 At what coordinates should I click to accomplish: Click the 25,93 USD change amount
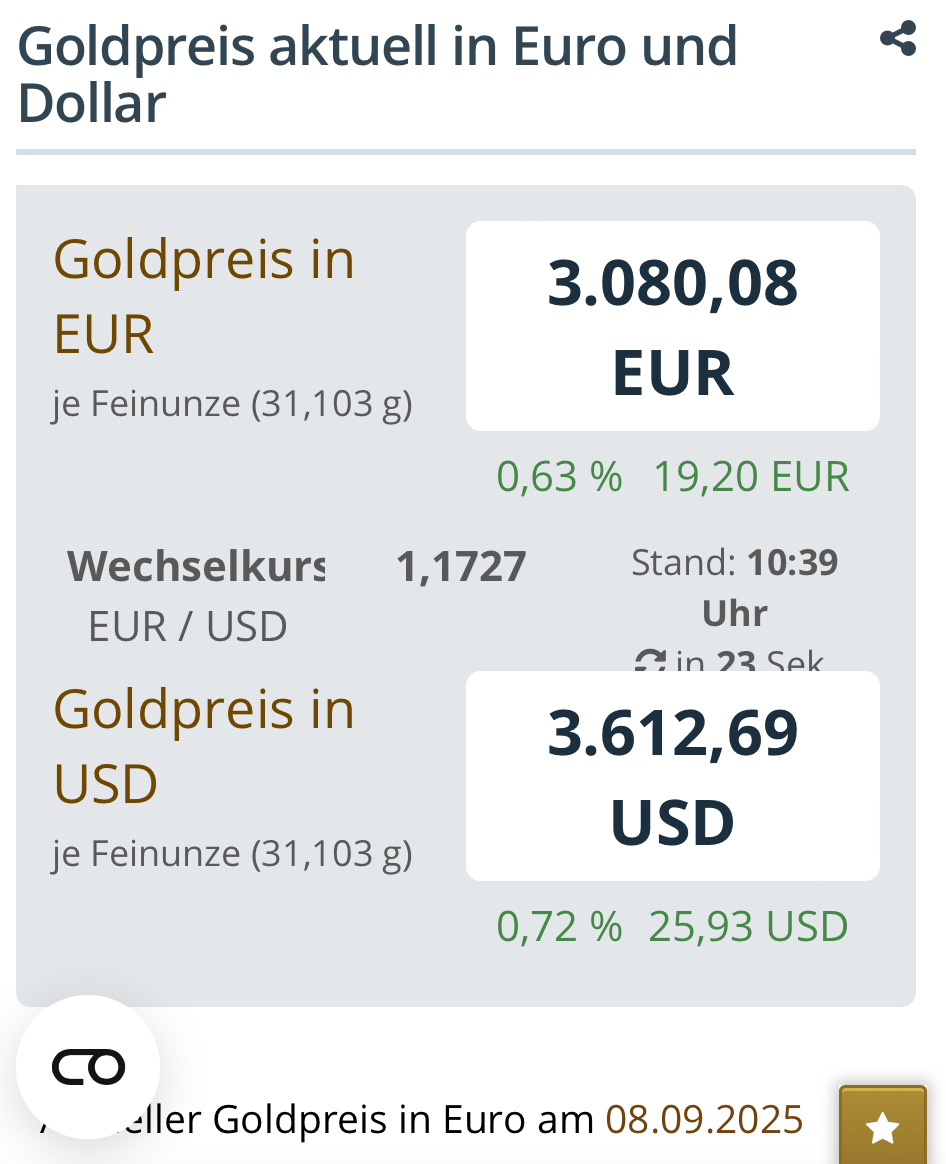(748, 927)
